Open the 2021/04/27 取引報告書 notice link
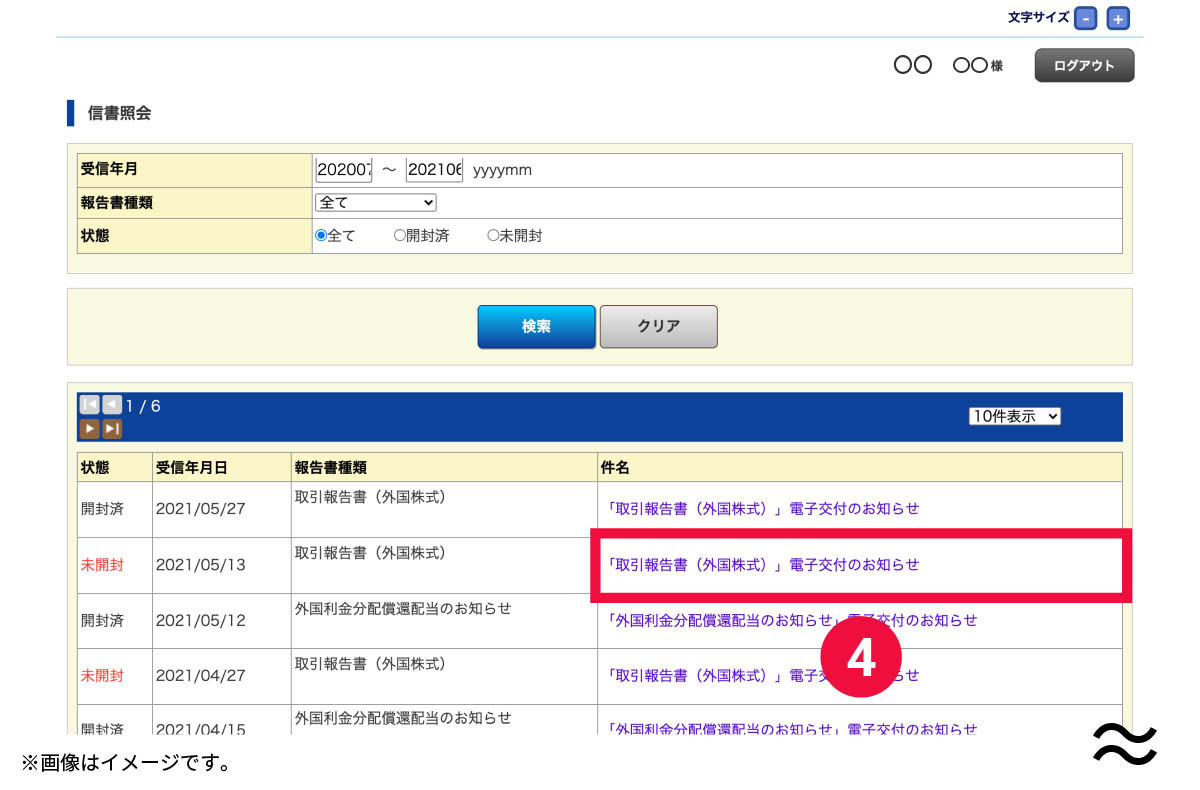The height and width of the screenshot is (790, 1200). click(x=700, y=676)
